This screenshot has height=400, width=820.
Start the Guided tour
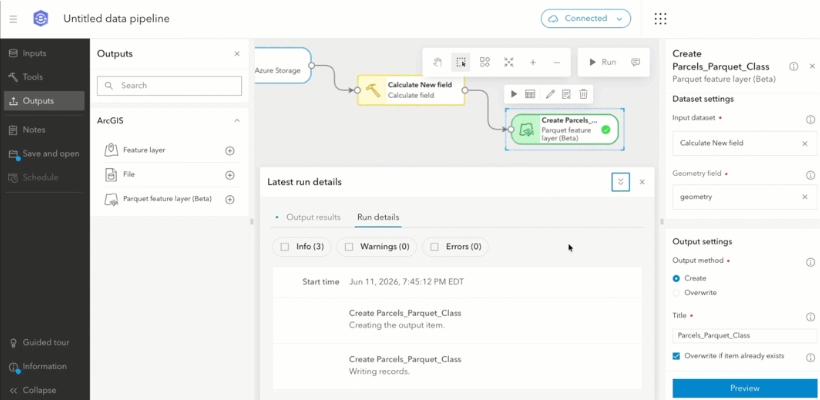44,342
